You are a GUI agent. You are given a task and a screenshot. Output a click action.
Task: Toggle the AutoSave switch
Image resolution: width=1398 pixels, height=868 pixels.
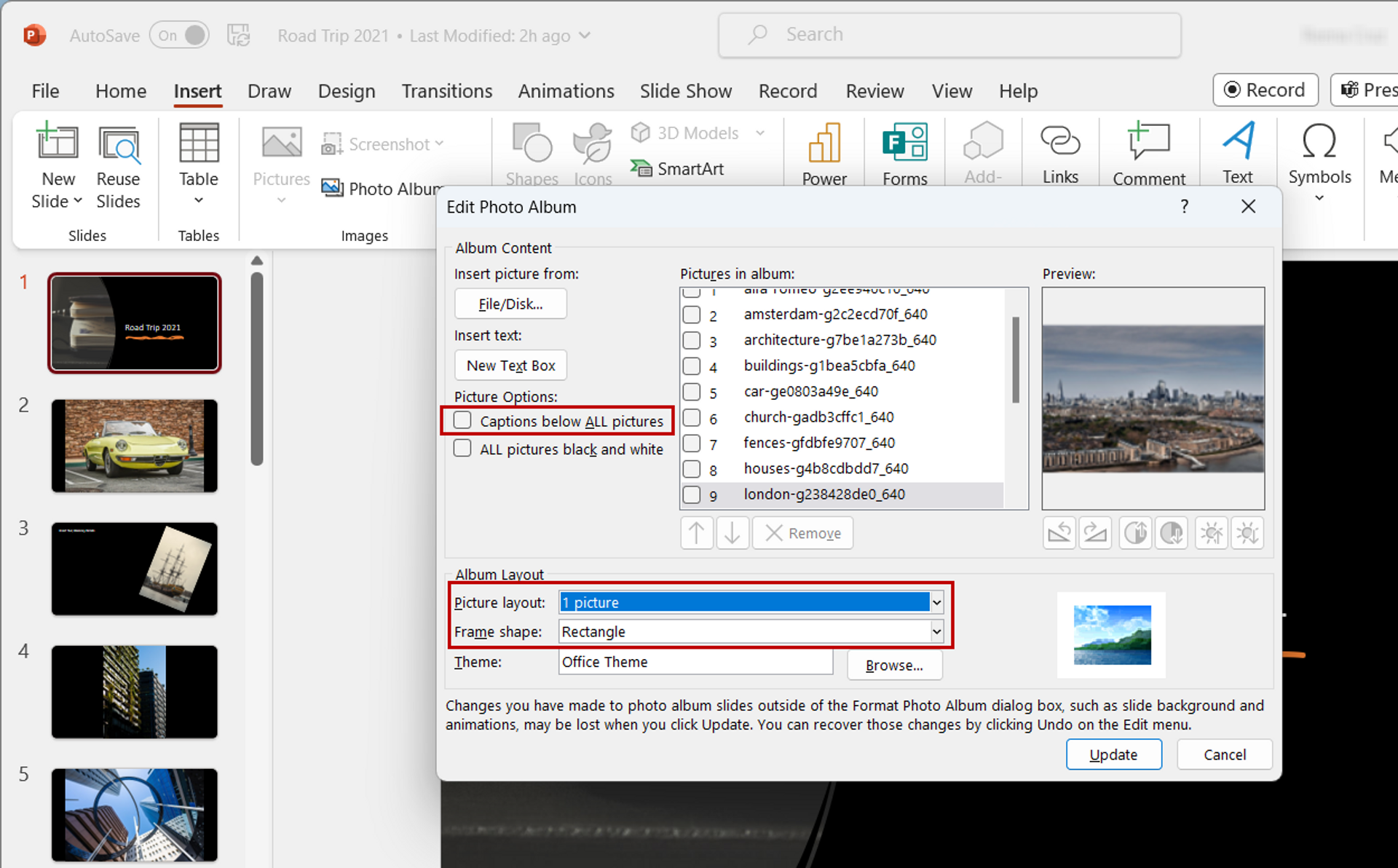[x=180, y=35]
